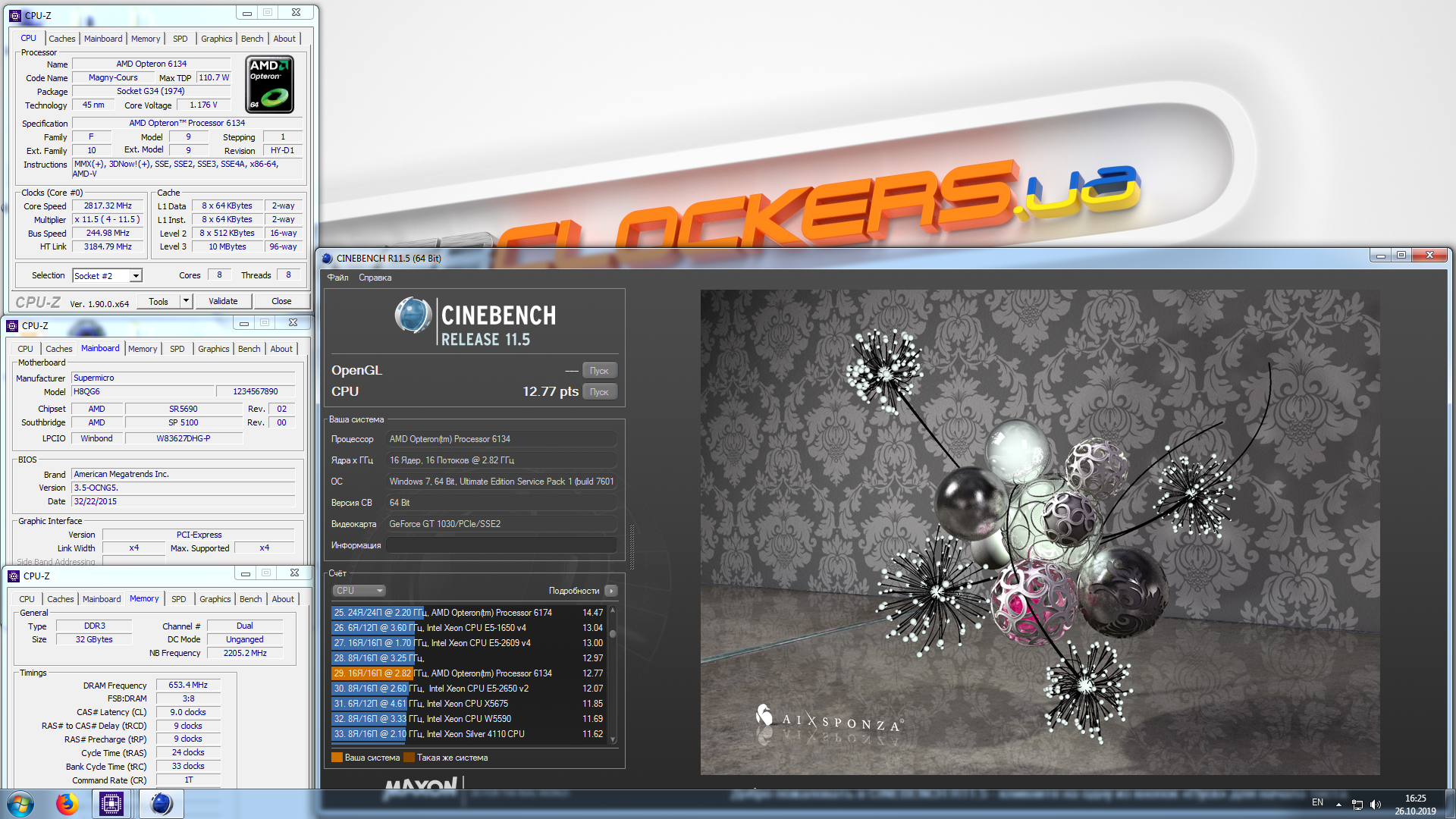Screen dimensions: 1456x819
Task: Click the Validate button
Action: (223, 301)
